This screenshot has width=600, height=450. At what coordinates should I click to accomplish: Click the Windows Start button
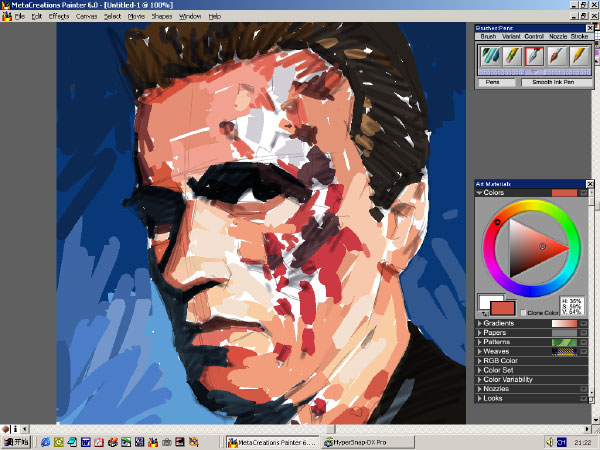(x=16, y=442)
